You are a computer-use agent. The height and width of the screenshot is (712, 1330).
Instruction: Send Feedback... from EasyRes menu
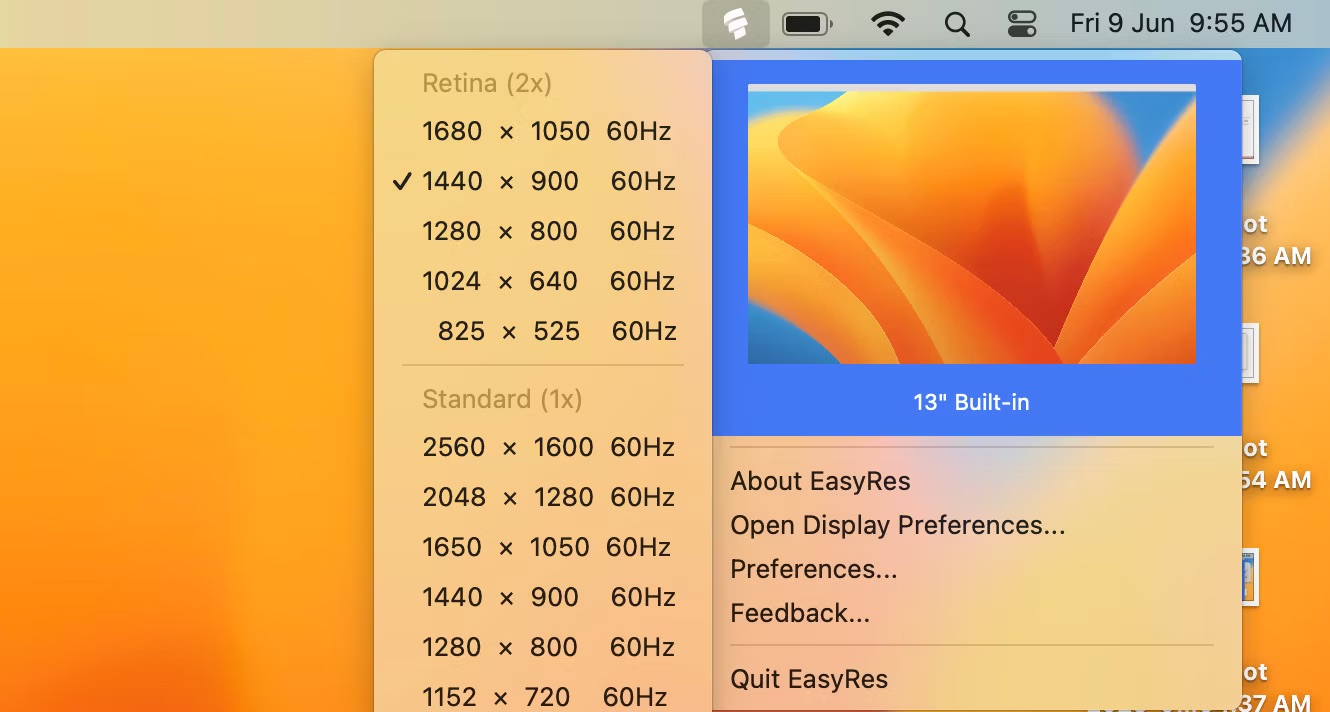(x=800, y=613)
